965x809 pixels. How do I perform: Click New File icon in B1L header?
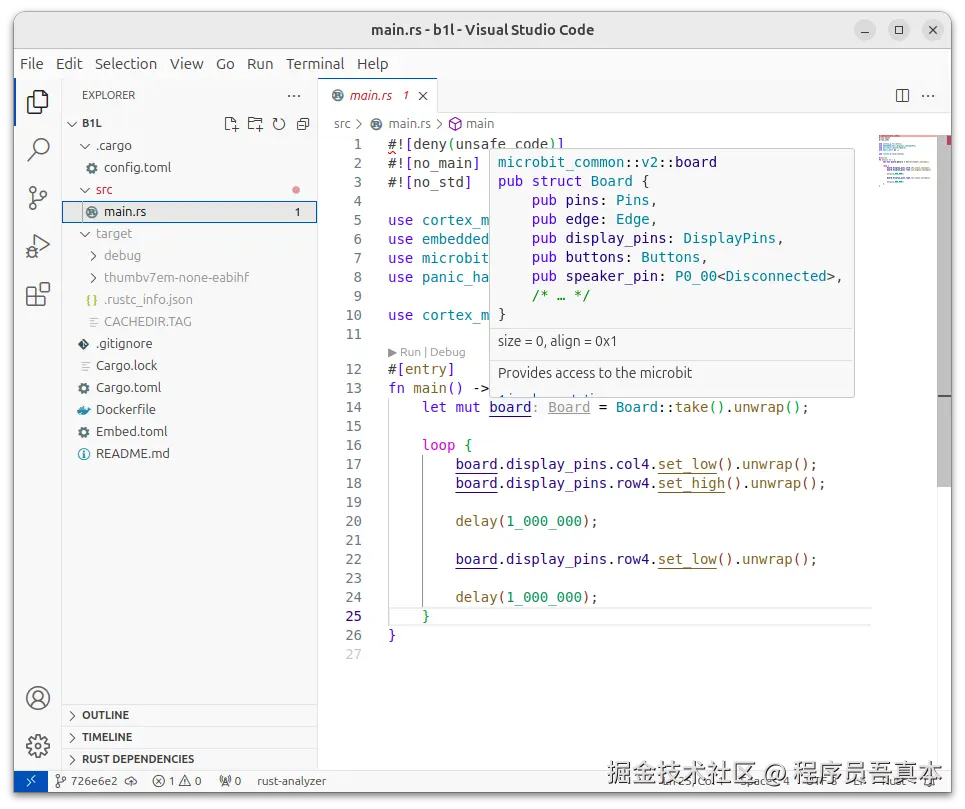[231, 124]
